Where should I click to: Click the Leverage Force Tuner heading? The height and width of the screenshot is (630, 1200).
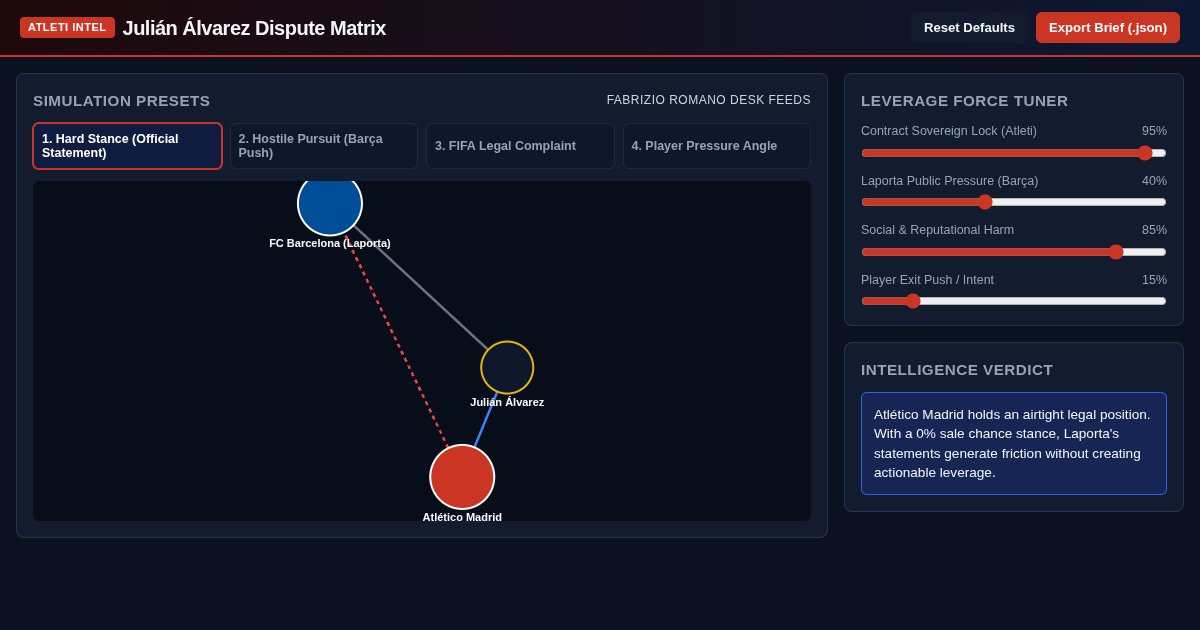[964, 101]
